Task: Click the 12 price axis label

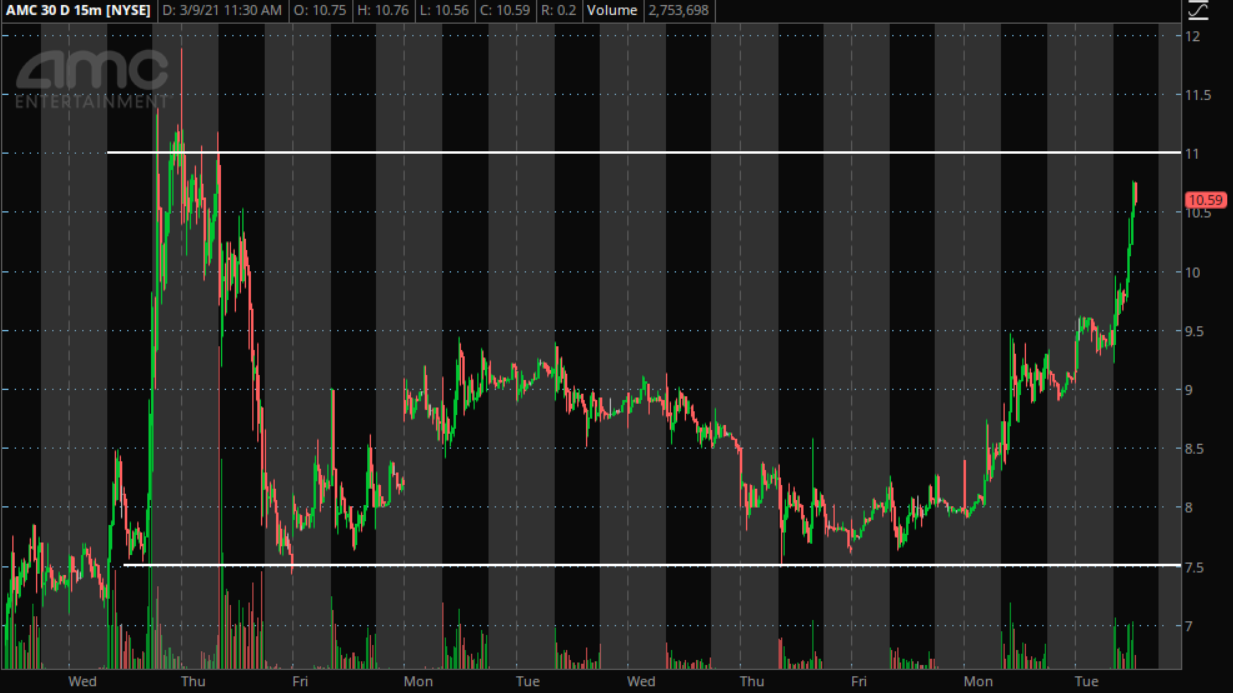Action: point(1192,36)
